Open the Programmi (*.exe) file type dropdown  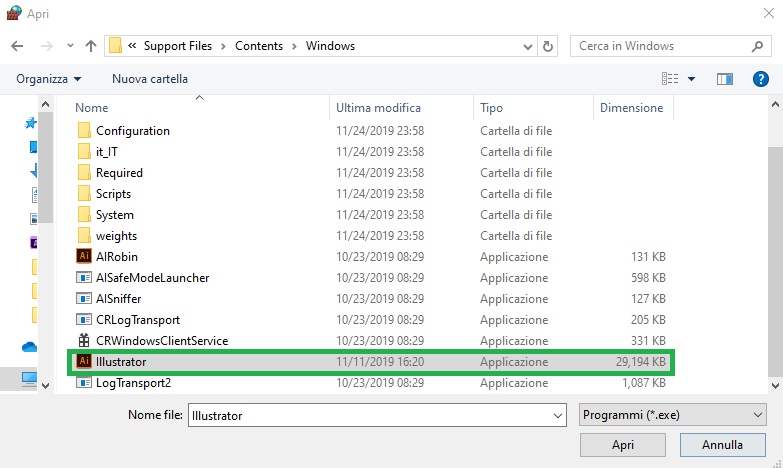[673, 415]
